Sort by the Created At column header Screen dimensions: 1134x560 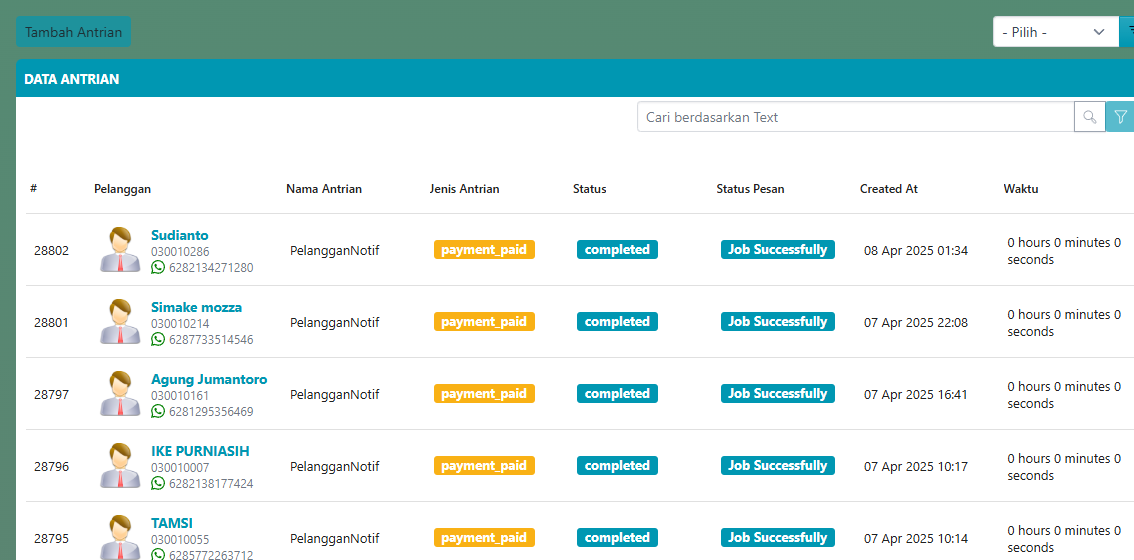888,189
